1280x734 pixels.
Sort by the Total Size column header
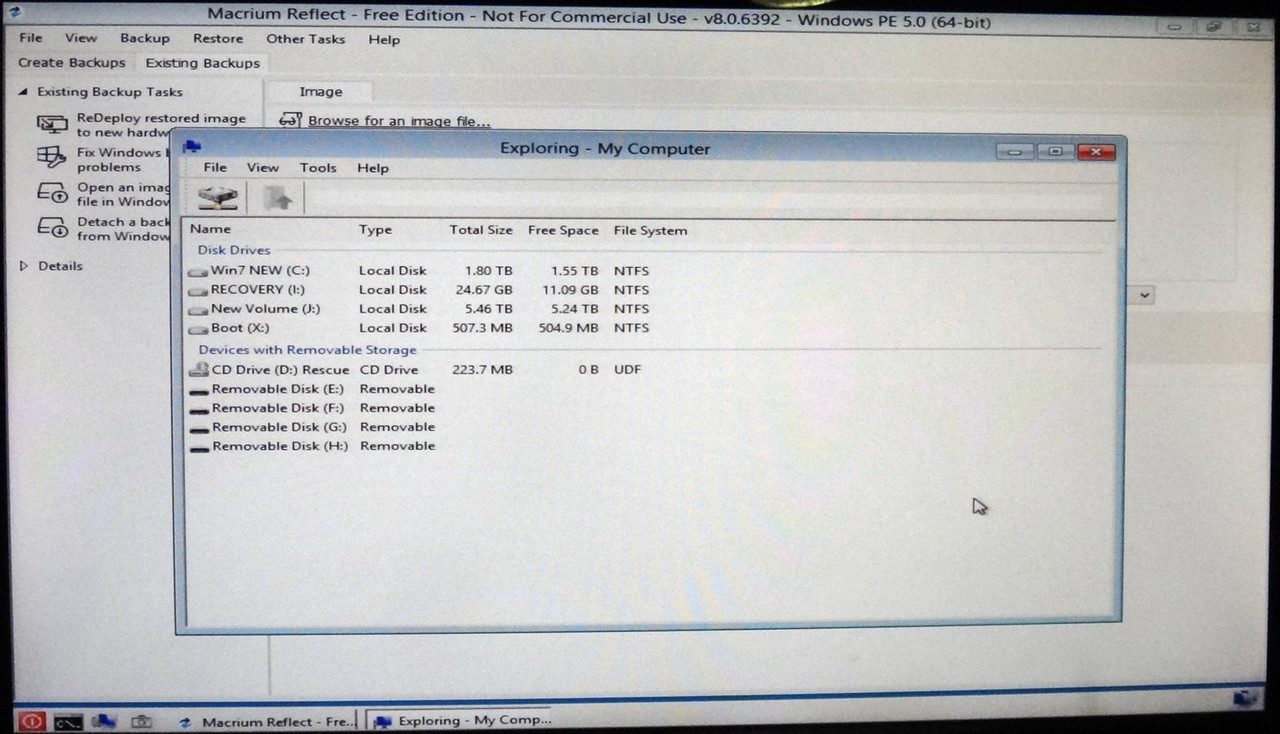481,230
